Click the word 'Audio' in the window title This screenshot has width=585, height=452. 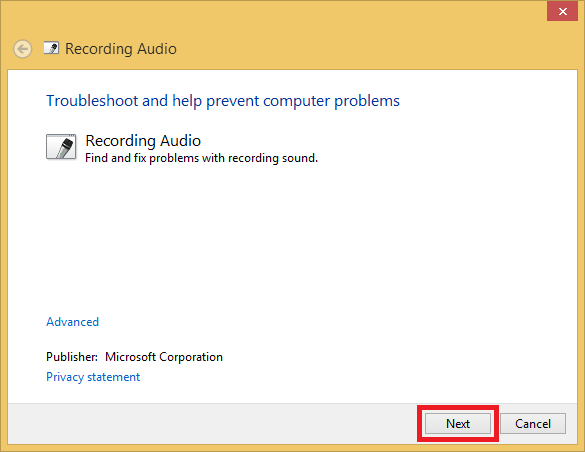(x=157, y=49)
